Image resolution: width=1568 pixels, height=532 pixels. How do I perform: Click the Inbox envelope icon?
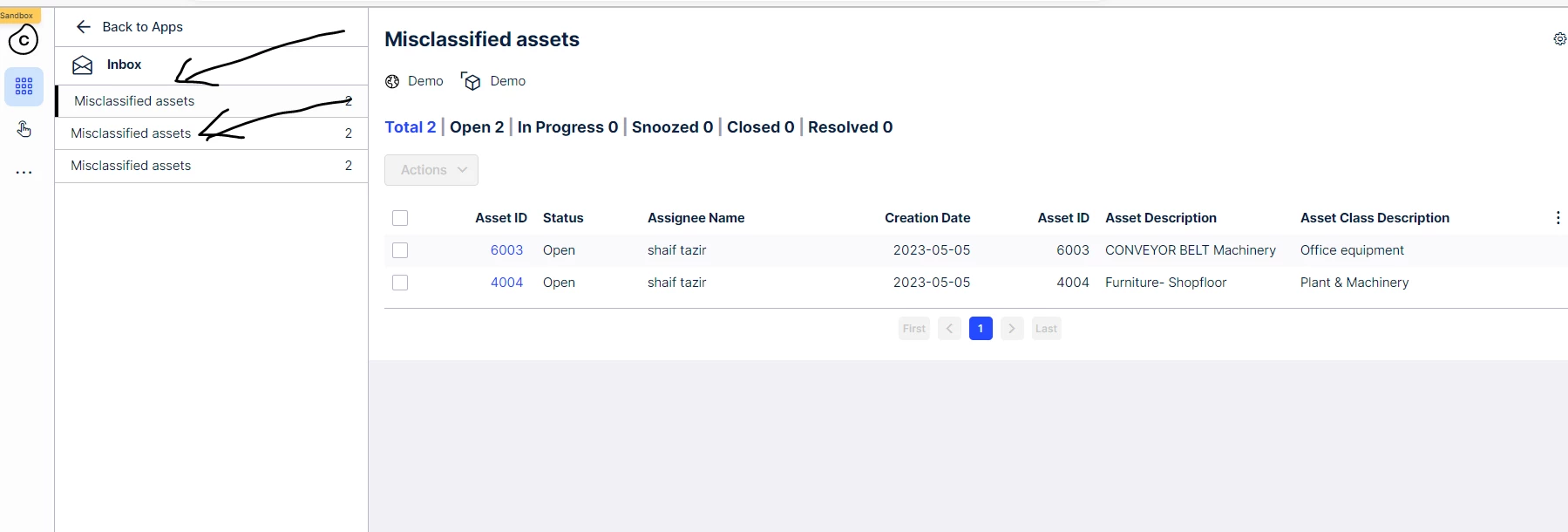83,65
